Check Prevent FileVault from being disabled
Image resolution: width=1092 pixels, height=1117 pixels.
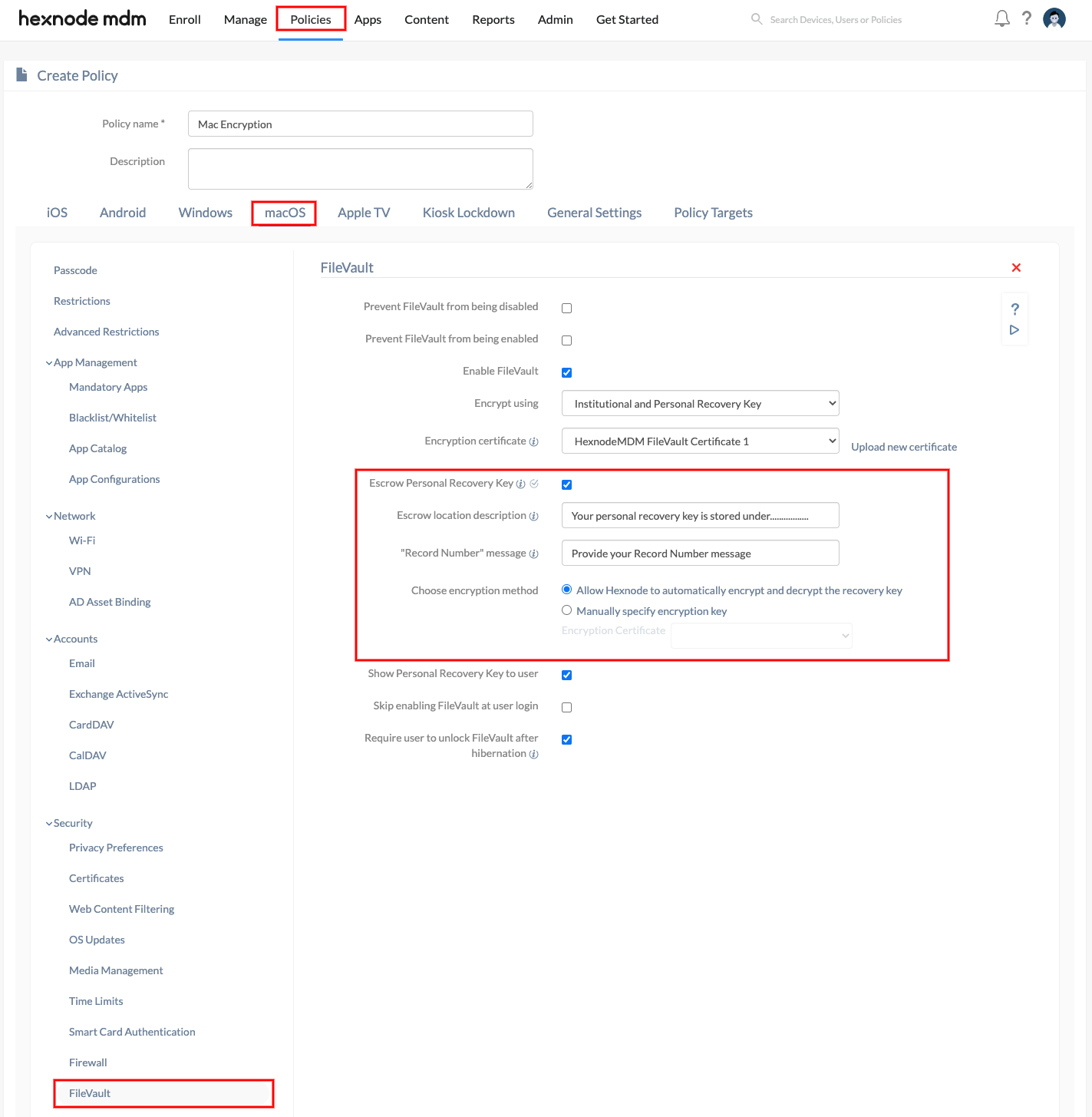tap(567, 308)
